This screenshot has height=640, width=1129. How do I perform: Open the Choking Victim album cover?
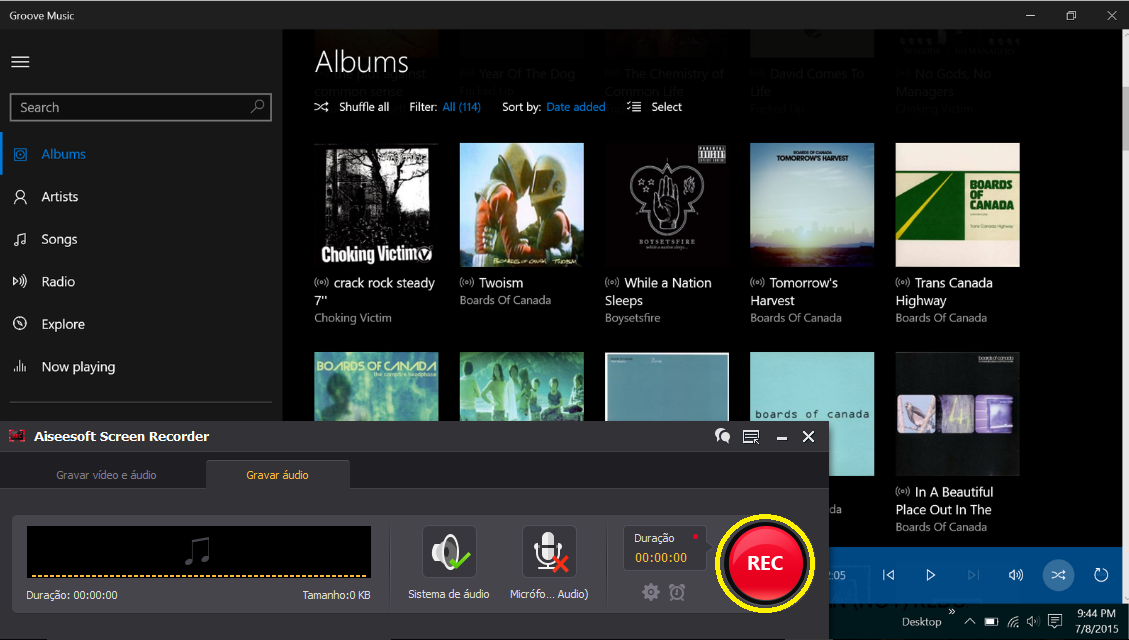point(376,205)
